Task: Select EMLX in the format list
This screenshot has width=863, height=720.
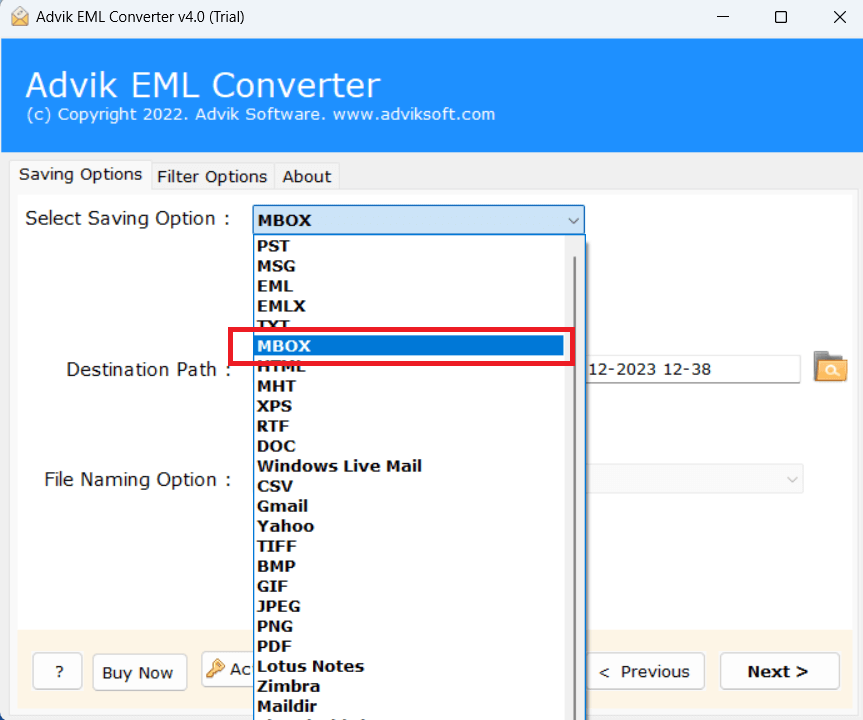Action: [409, 306]
